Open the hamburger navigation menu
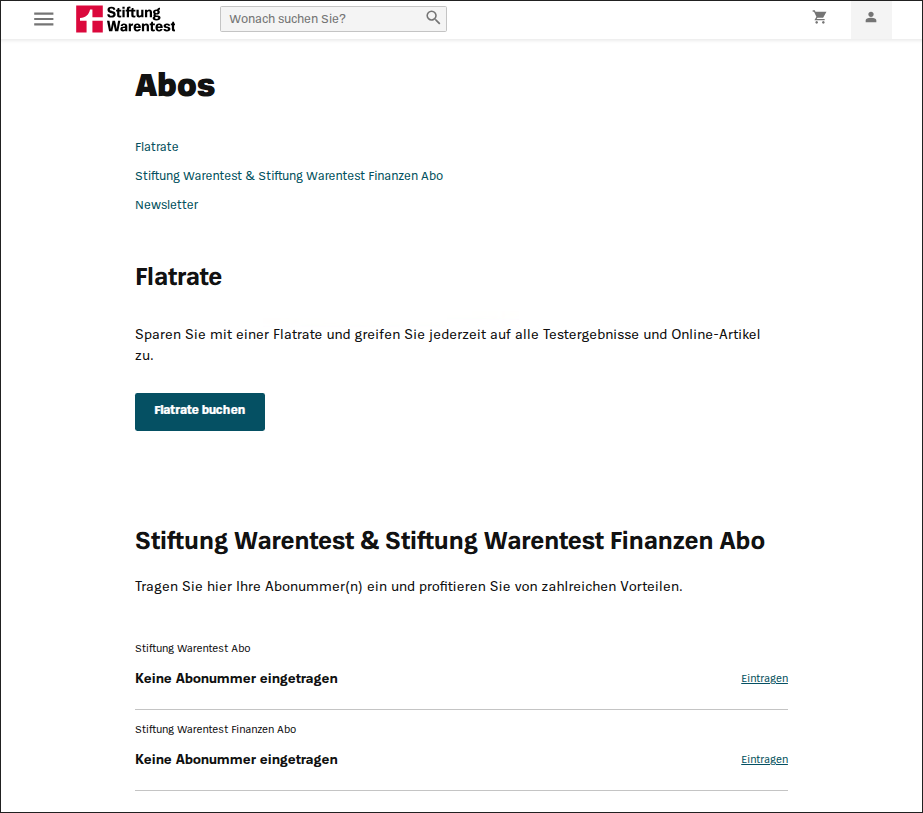 (x=44, y=19)
